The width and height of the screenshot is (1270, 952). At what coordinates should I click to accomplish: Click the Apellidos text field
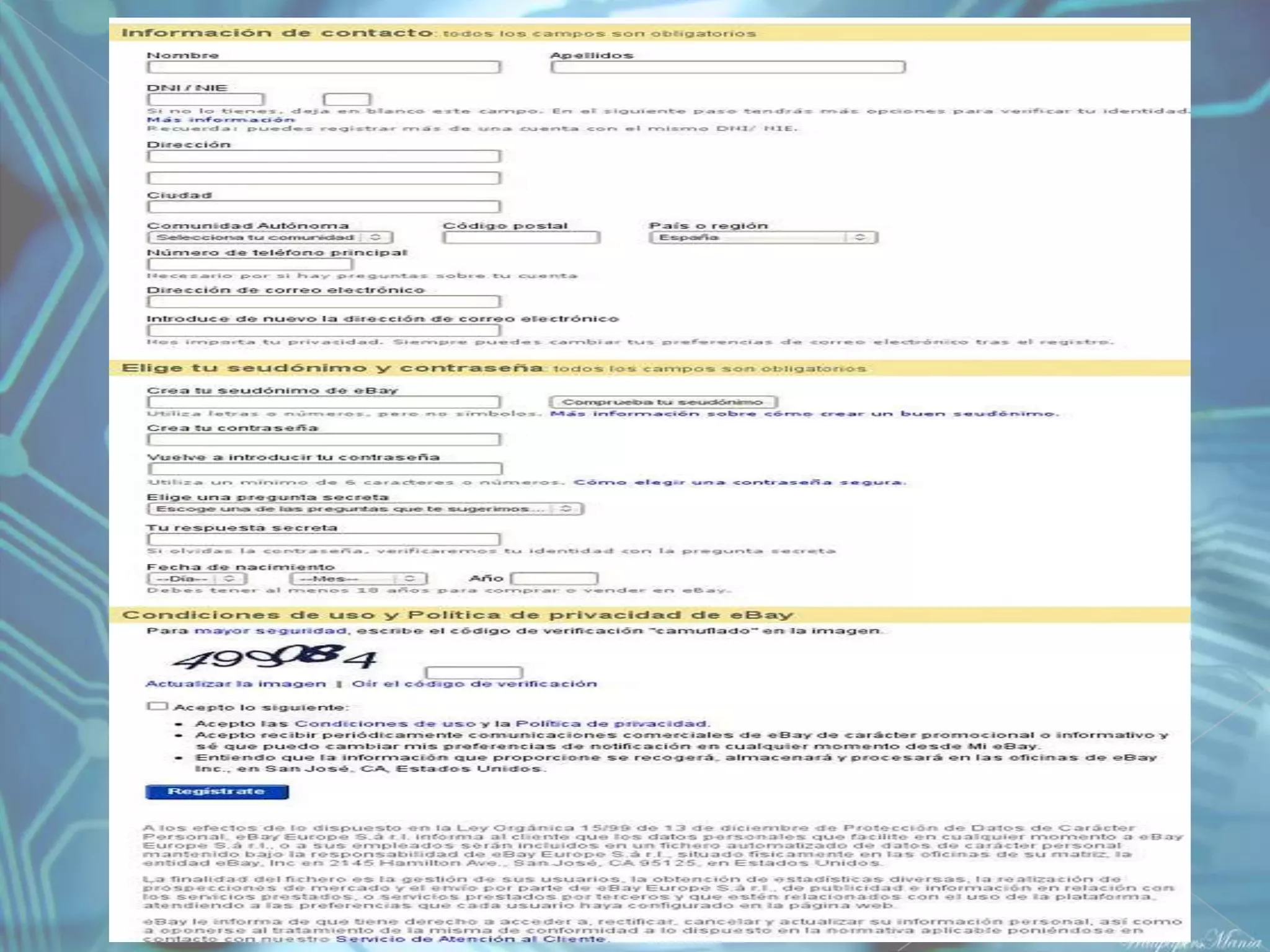(x=727, y=67)
